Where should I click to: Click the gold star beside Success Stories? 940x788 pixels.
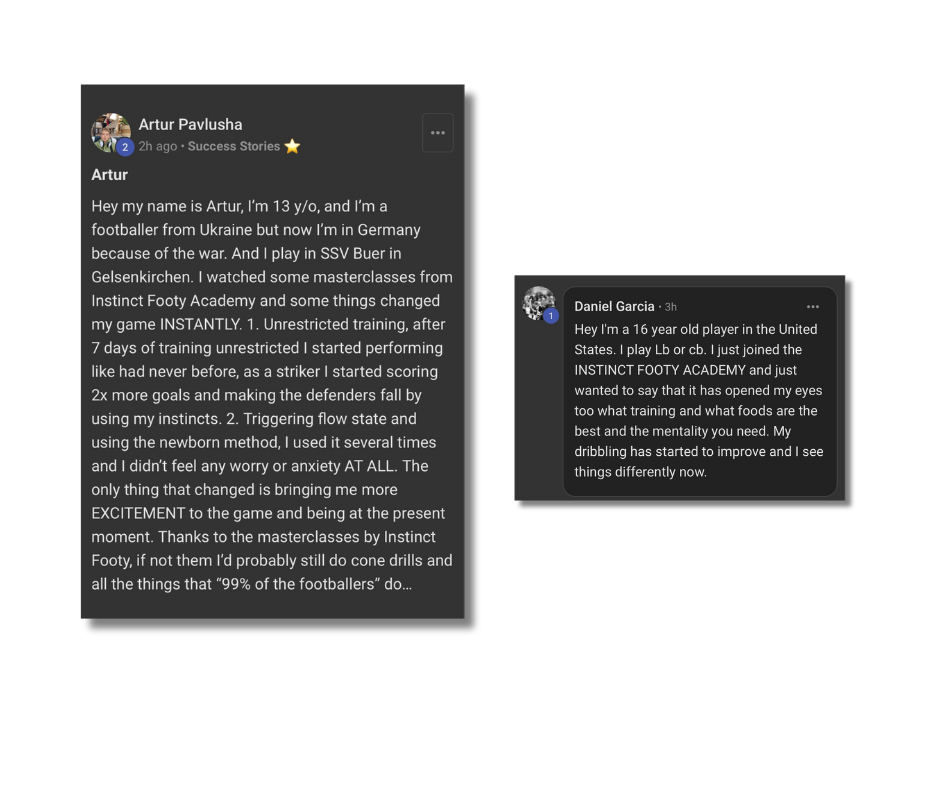tap(292, 146)
